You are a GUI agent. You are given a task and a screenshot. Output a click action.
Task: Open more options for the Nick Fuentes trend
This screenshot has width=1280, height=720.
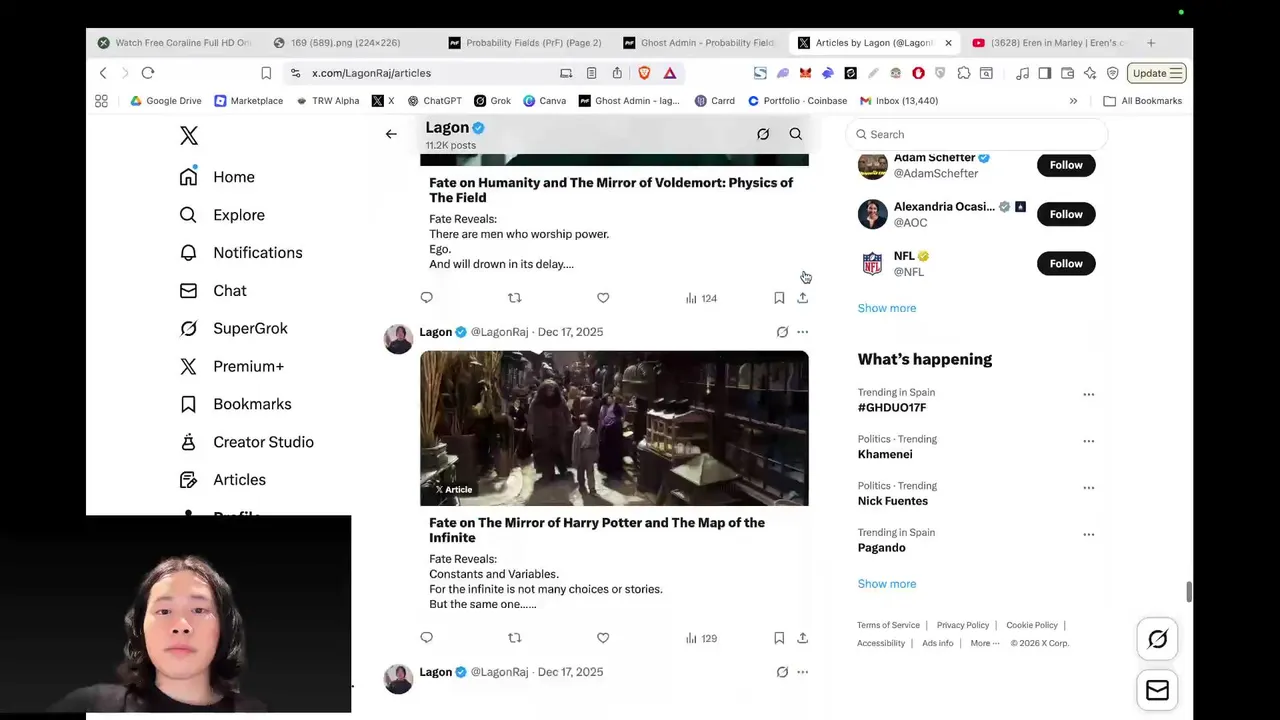pos(1089,488)
